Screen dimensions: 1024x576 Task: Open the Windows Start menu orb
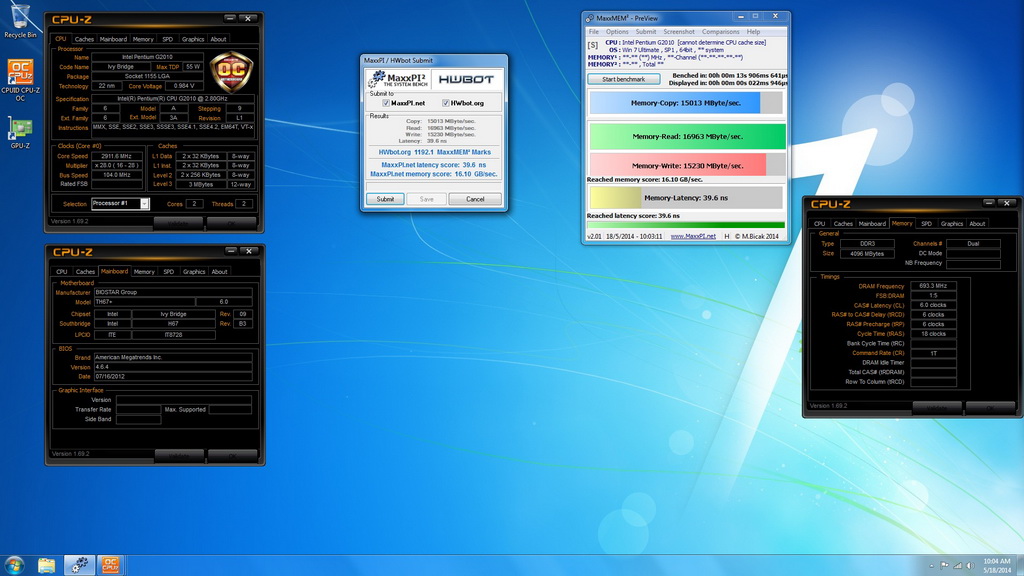pos(14,565)
